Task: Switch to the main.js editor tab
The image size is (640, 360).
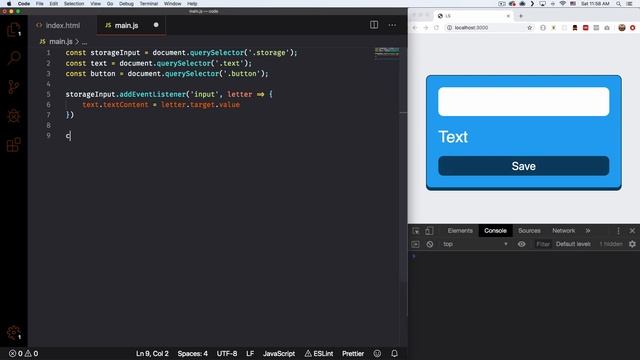Action: tap(127, 25)
